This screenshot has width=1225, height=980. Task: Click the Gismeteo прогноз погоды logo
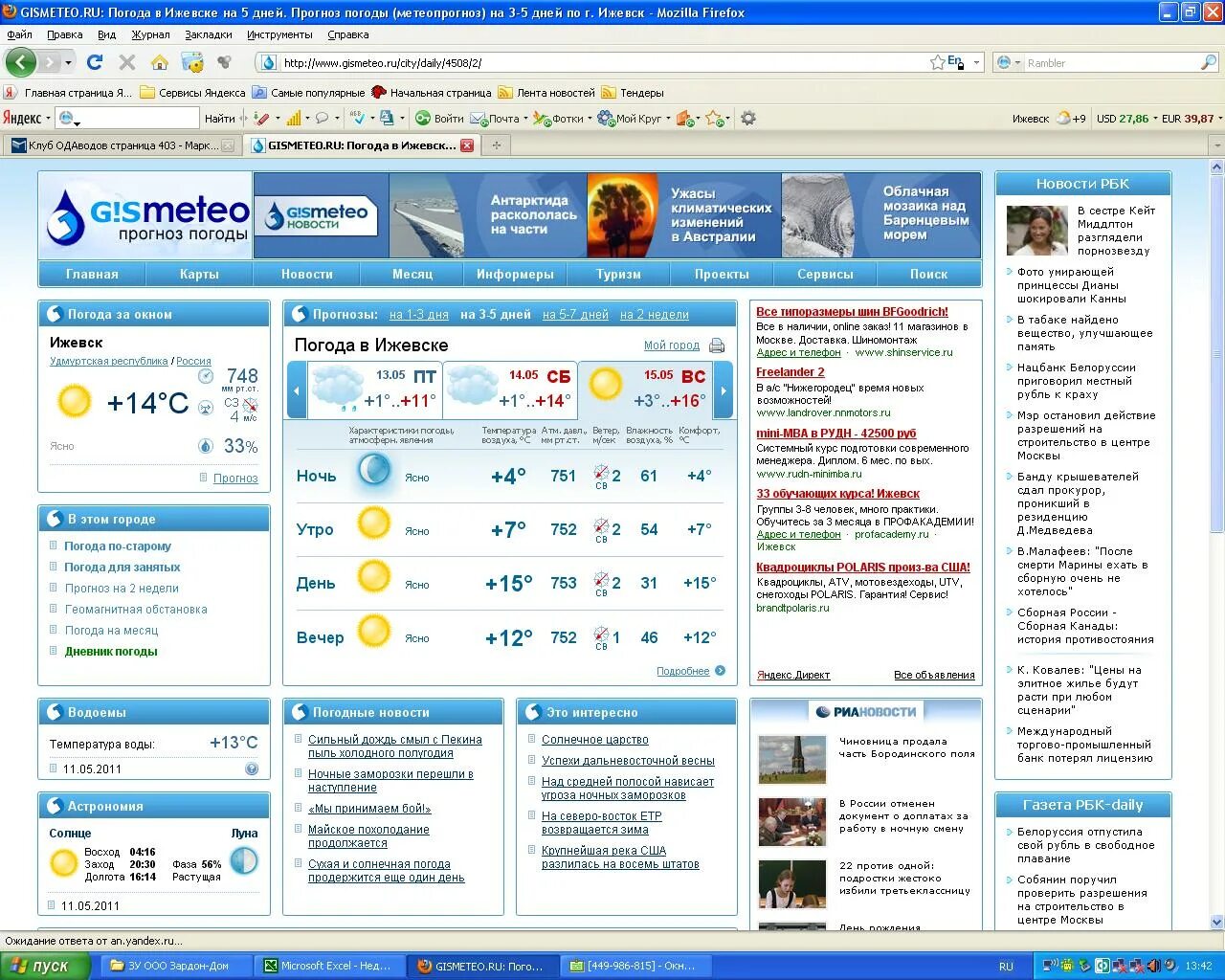(x=145, y=216)
